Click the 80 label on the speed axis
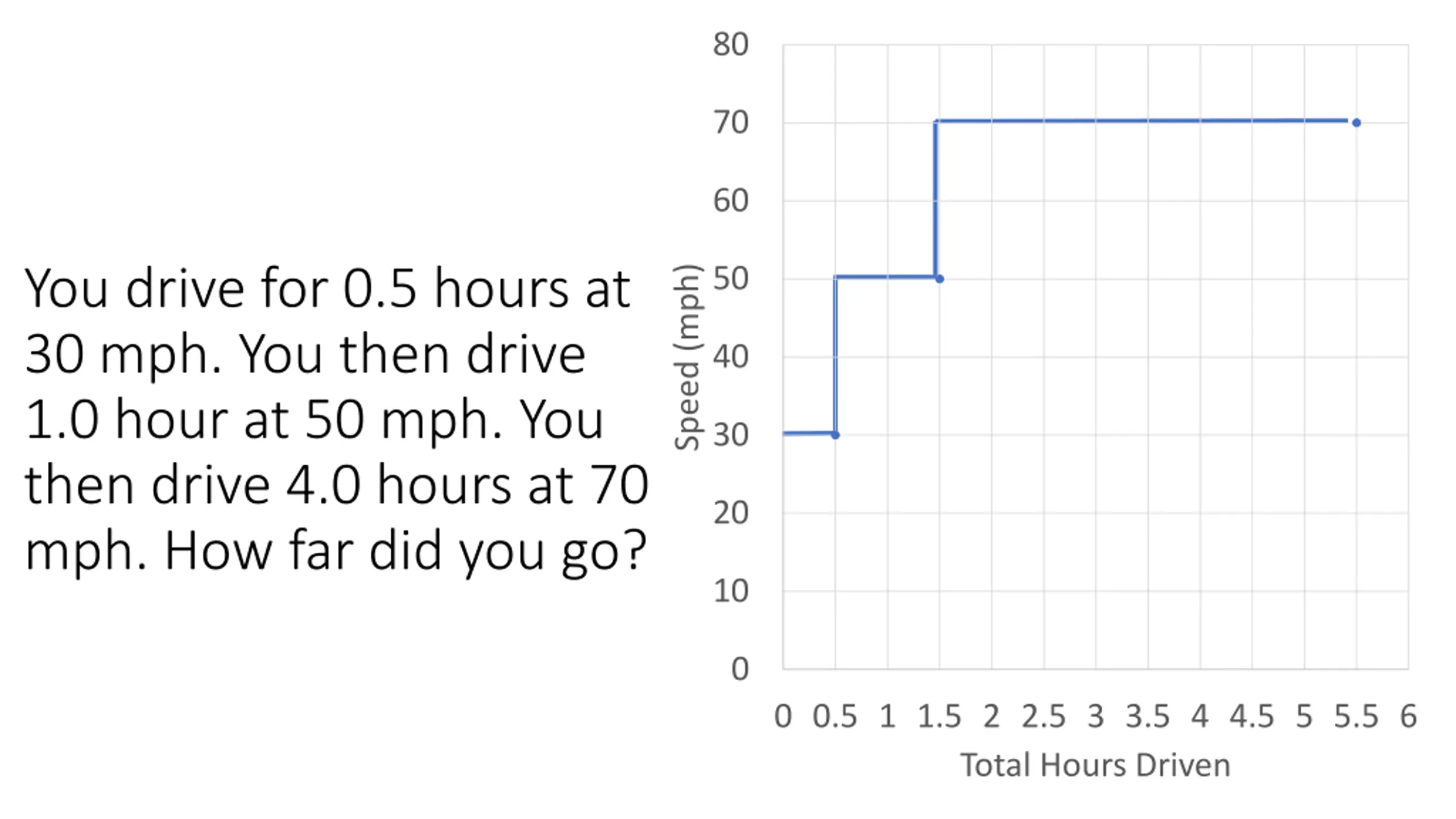1456x819 pixels. click(731, 44)
